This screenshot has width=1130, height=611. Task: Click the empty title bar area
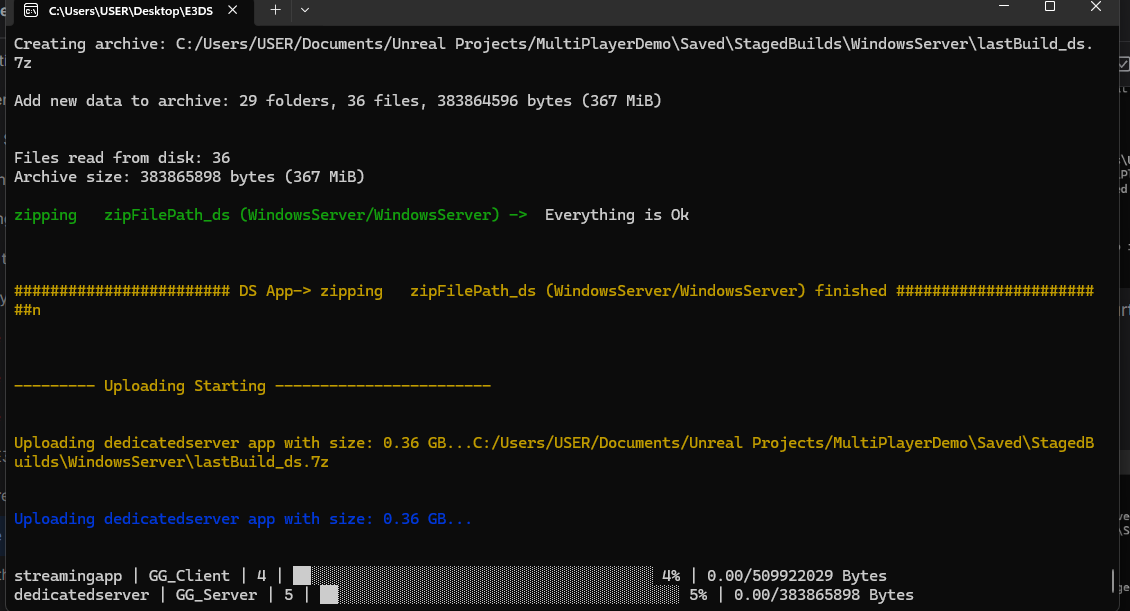click(650, 10)
